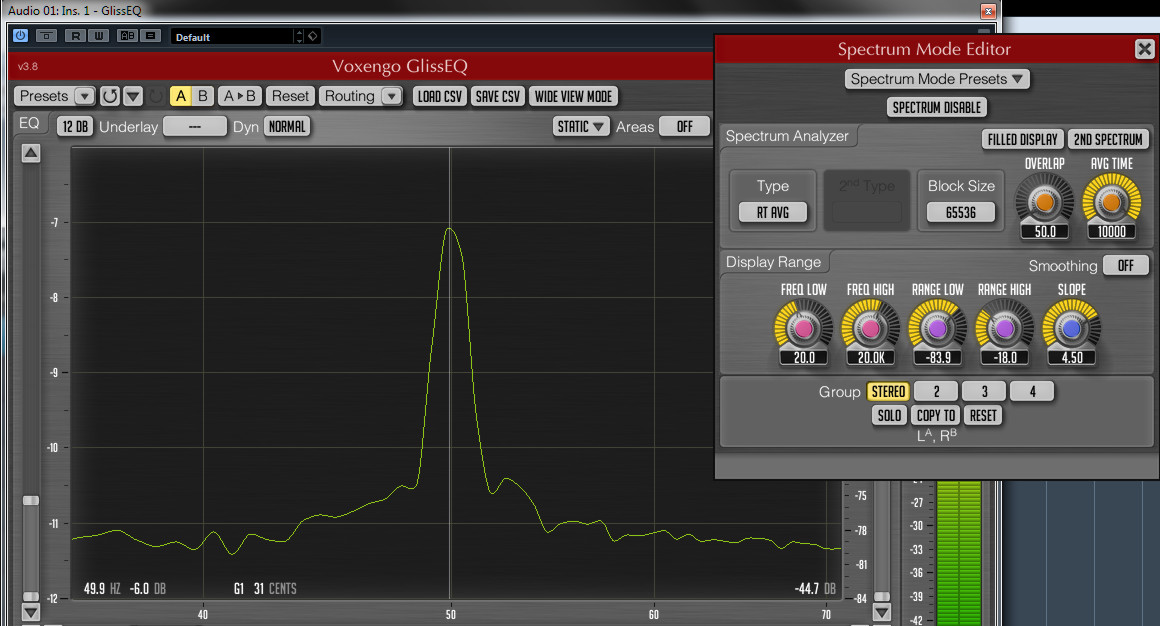The width and height of the screenshot is (1160, 626).
Task: Click the bypass mode icon beside power
Action: tap(46, 36)
